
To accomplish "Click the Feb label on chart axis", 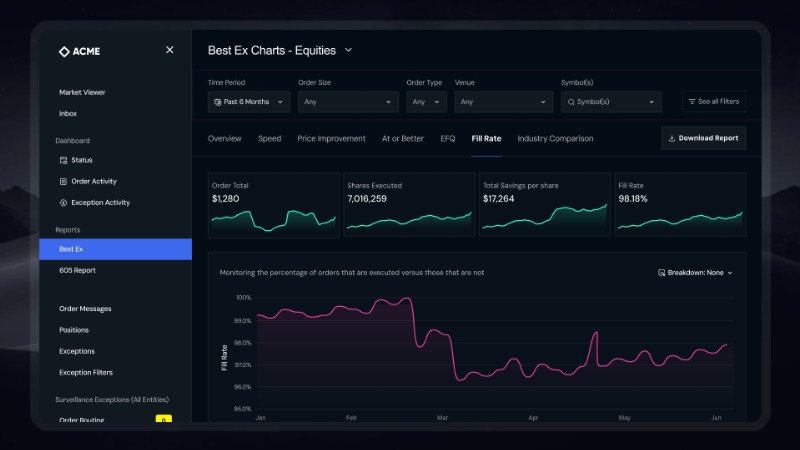I will (x=351, y=418).
